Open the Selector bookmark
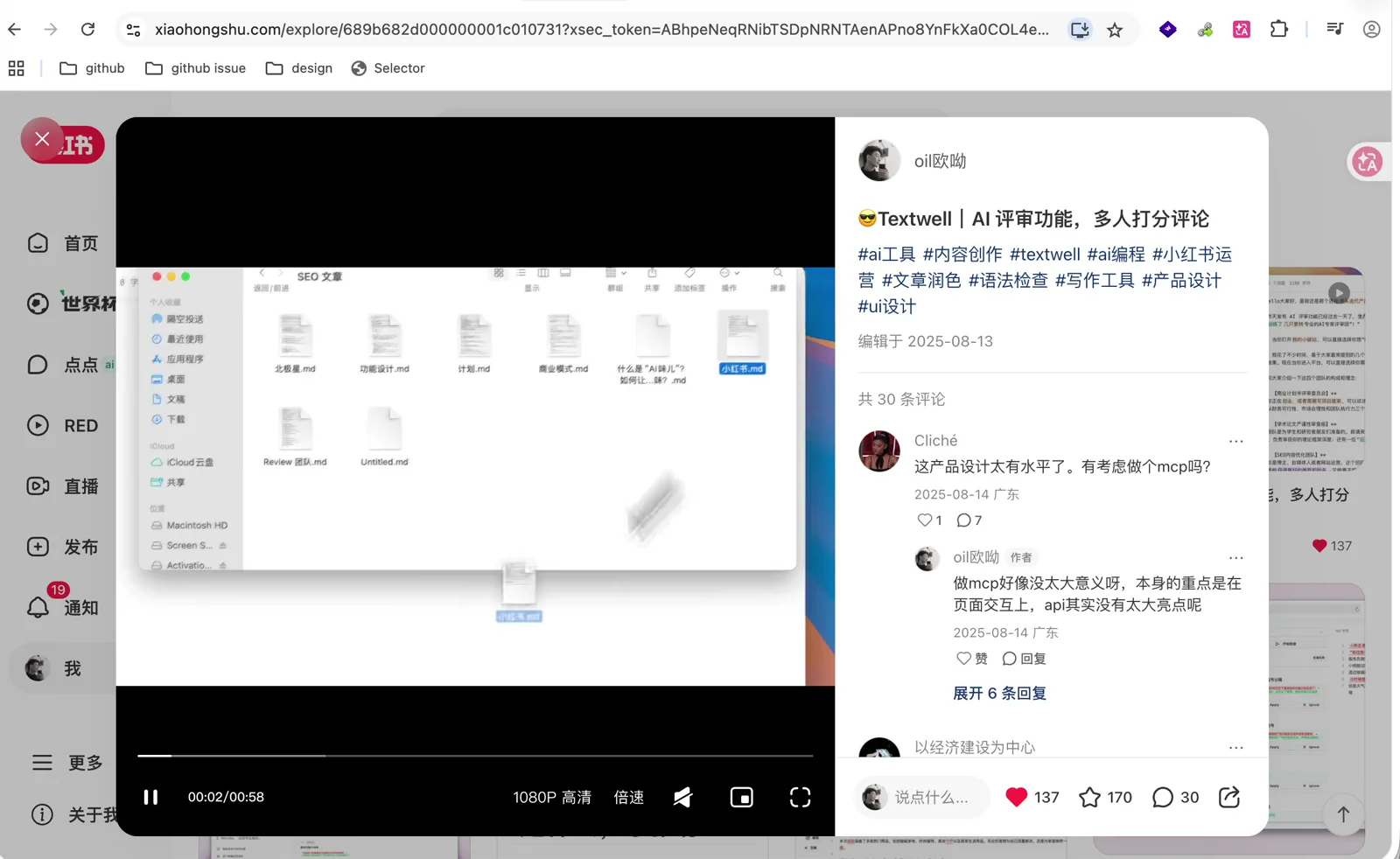 [388, 68]
